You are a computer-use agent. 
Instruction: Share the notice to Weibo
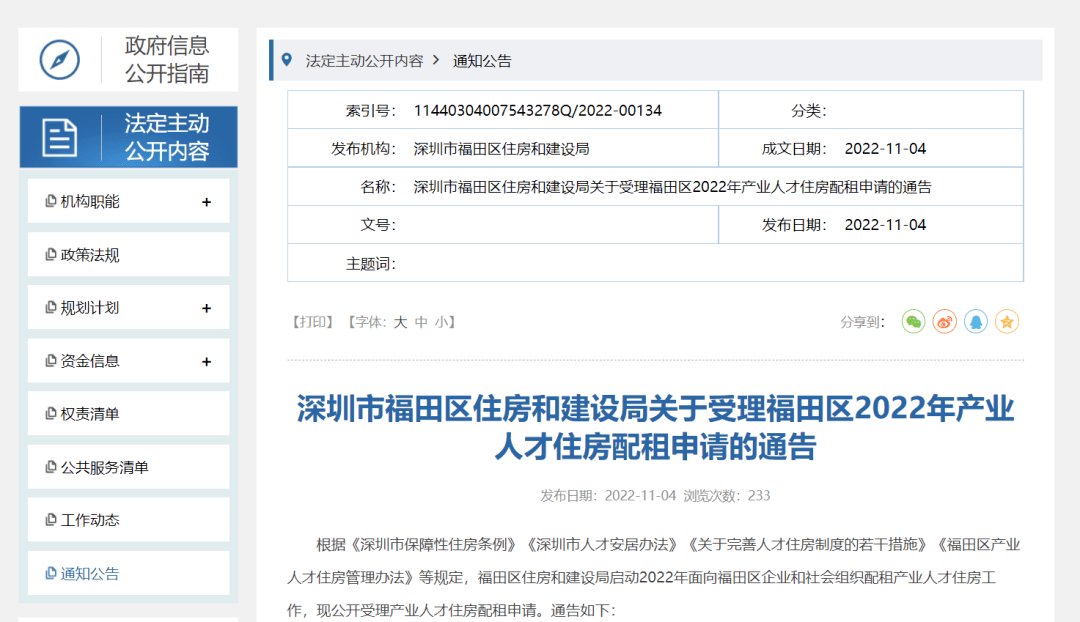point(944,322)
